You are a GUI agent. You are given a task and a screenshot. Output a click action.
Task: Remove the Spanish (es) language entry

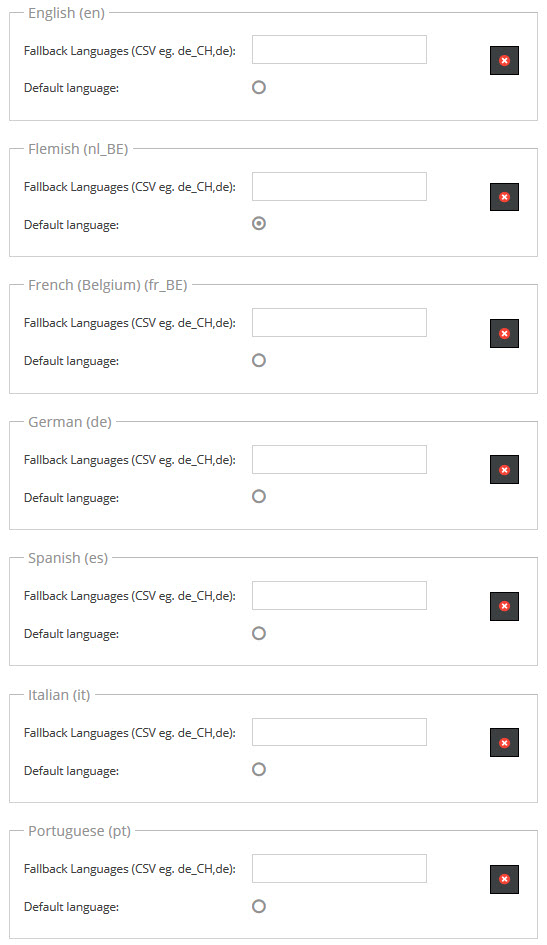point(504,606)
